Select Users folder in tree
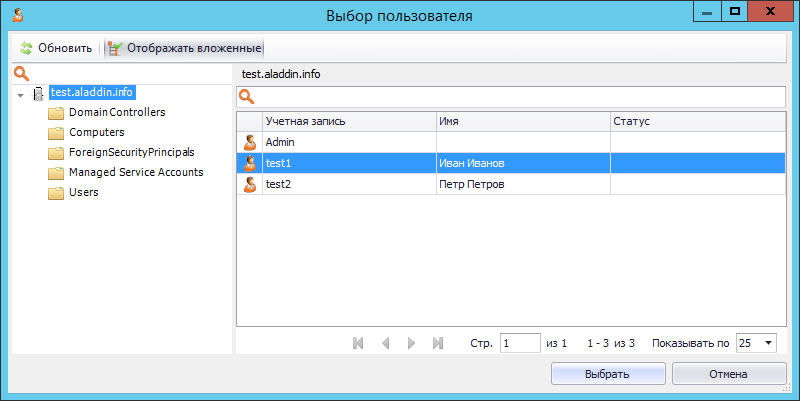Image resolution: width=800 pixels, height=401 pixels. [84, 192]
